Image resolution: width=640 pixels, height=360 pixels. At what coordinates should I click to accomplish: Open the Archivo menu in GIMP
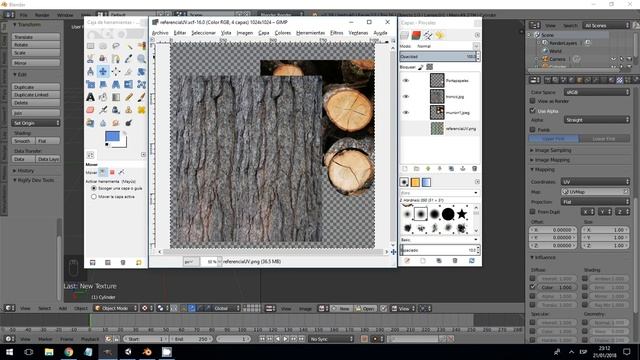click(x=160, y=33)
